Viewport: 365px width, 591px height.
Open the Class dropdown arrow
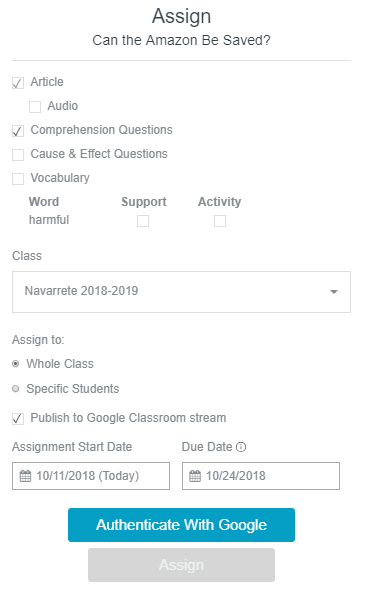[334, 292]
